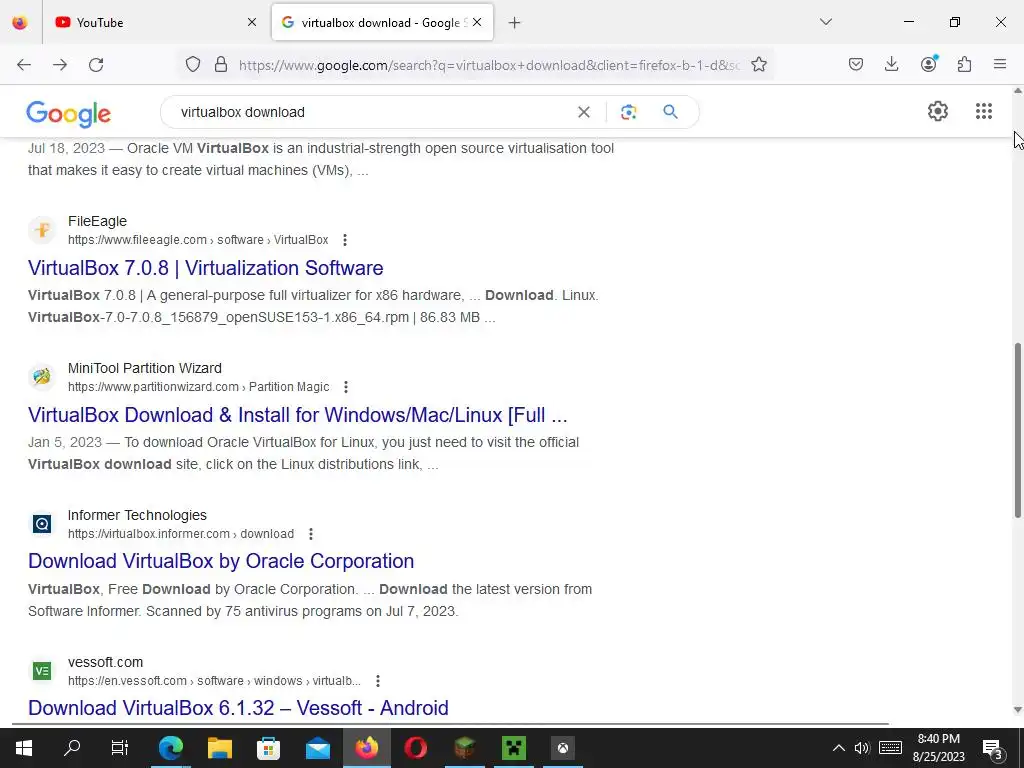Open Windows taskbar search
Viewport: 1024px width, 768px height.
pyautogui.click(x=72, y=748)
